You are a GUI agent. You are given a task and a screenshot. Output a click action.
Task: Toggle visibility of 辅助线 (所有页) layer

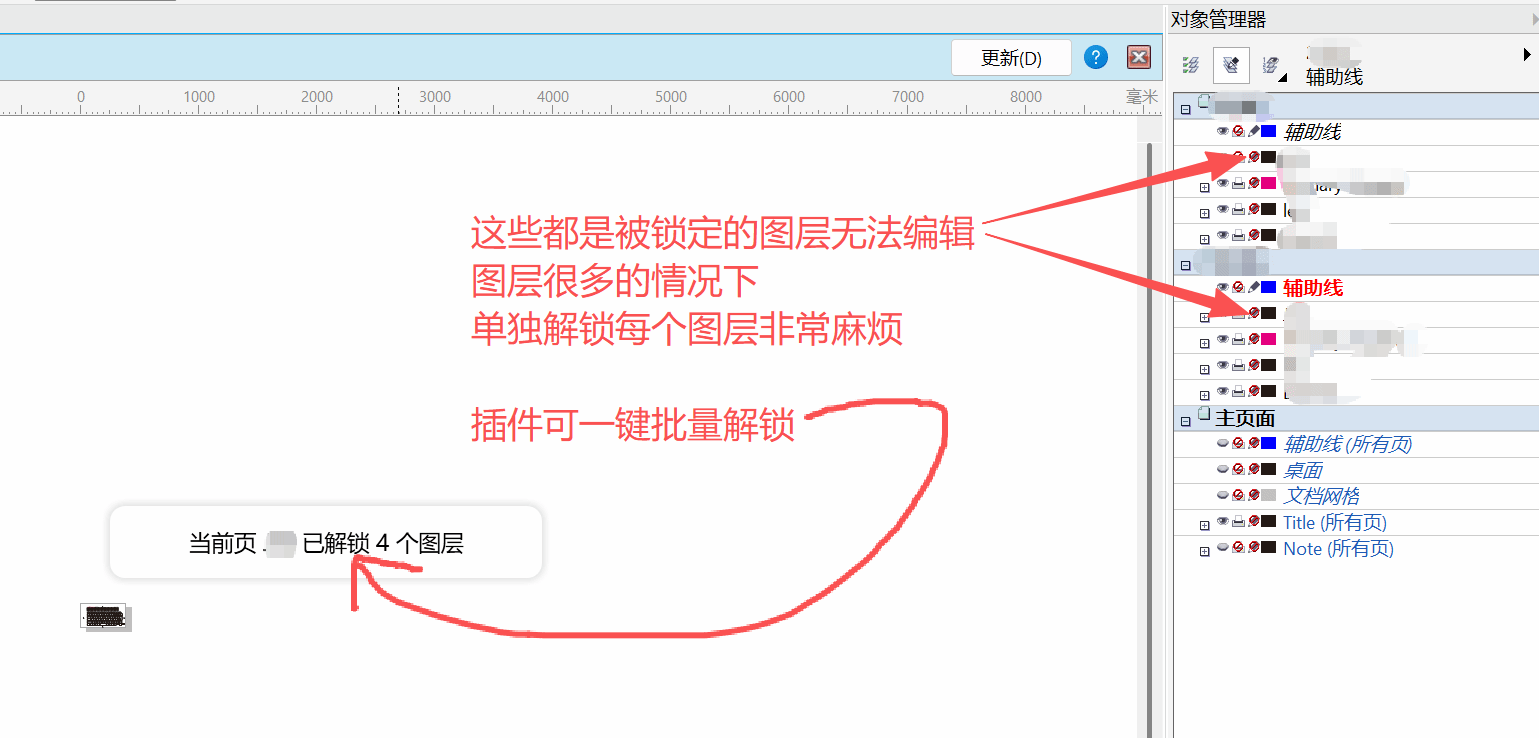pyautogui.click(x=1222, y=444)
